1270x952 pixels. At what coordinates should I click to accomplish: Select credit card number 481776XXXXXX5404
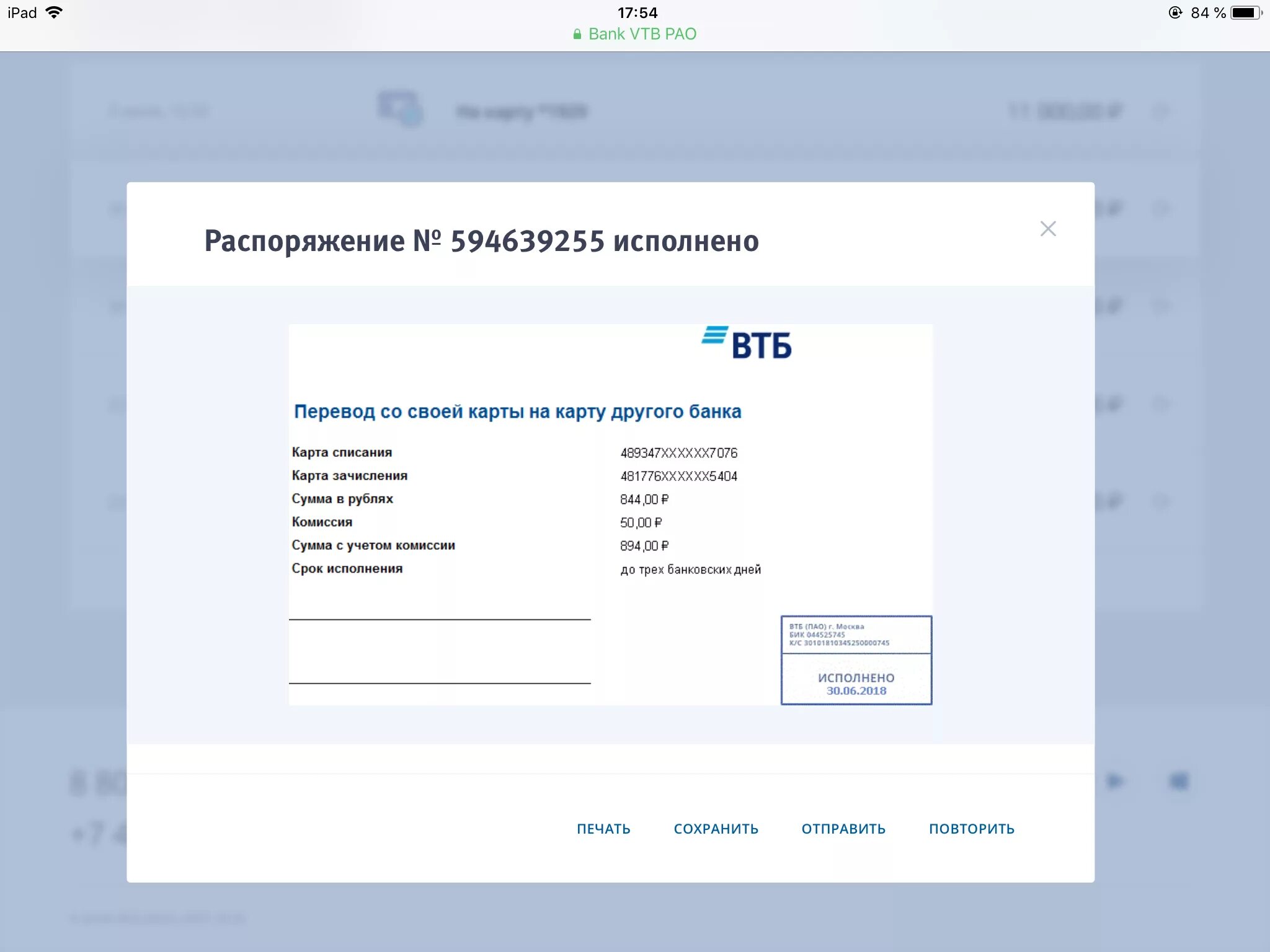(679, 476)
